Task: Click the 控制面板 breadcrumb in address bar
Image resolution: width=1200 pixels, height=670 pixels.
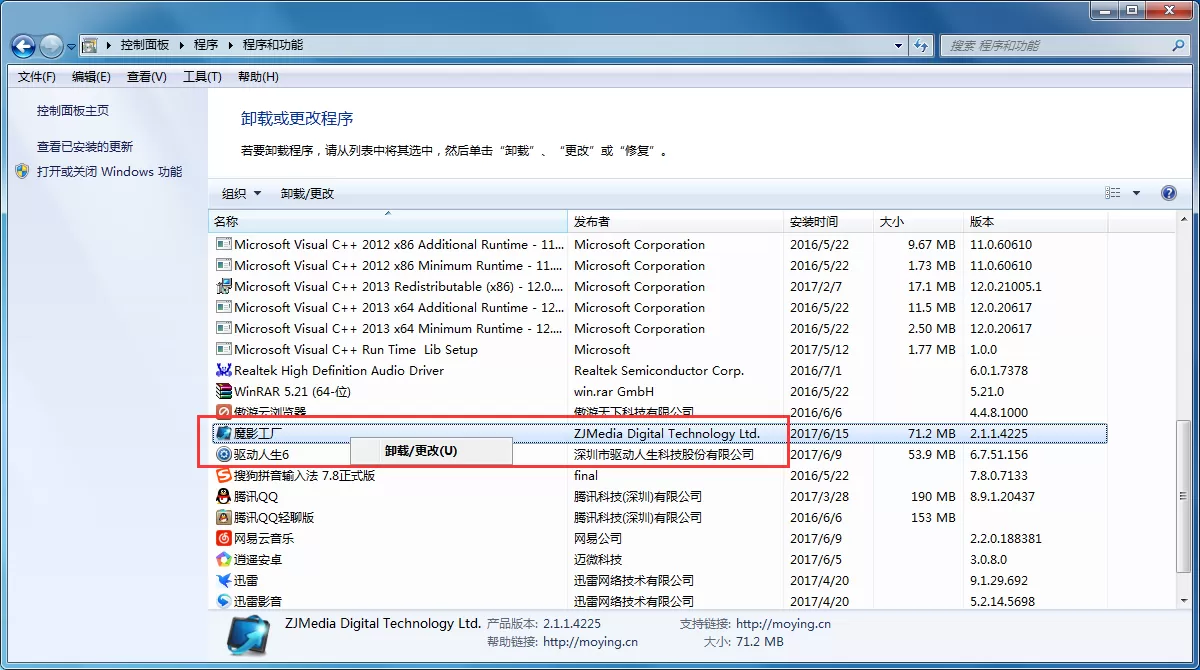Action: click(x=145, y=45)
